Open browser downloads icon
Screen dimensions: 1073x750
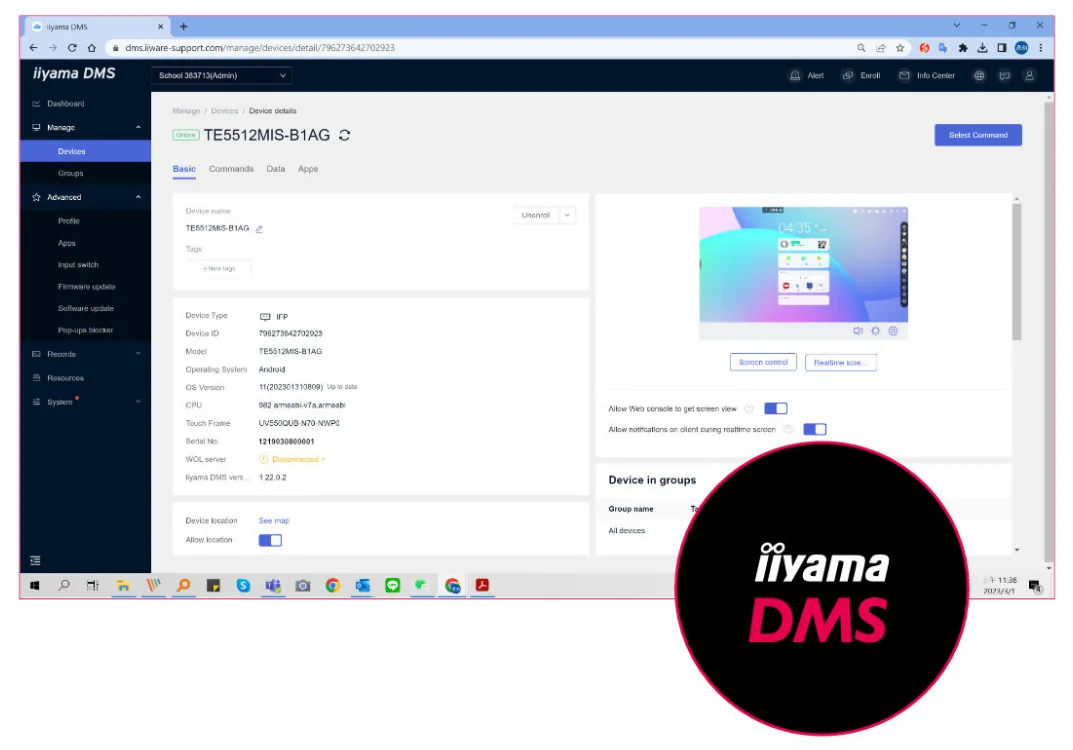[982, 48]
